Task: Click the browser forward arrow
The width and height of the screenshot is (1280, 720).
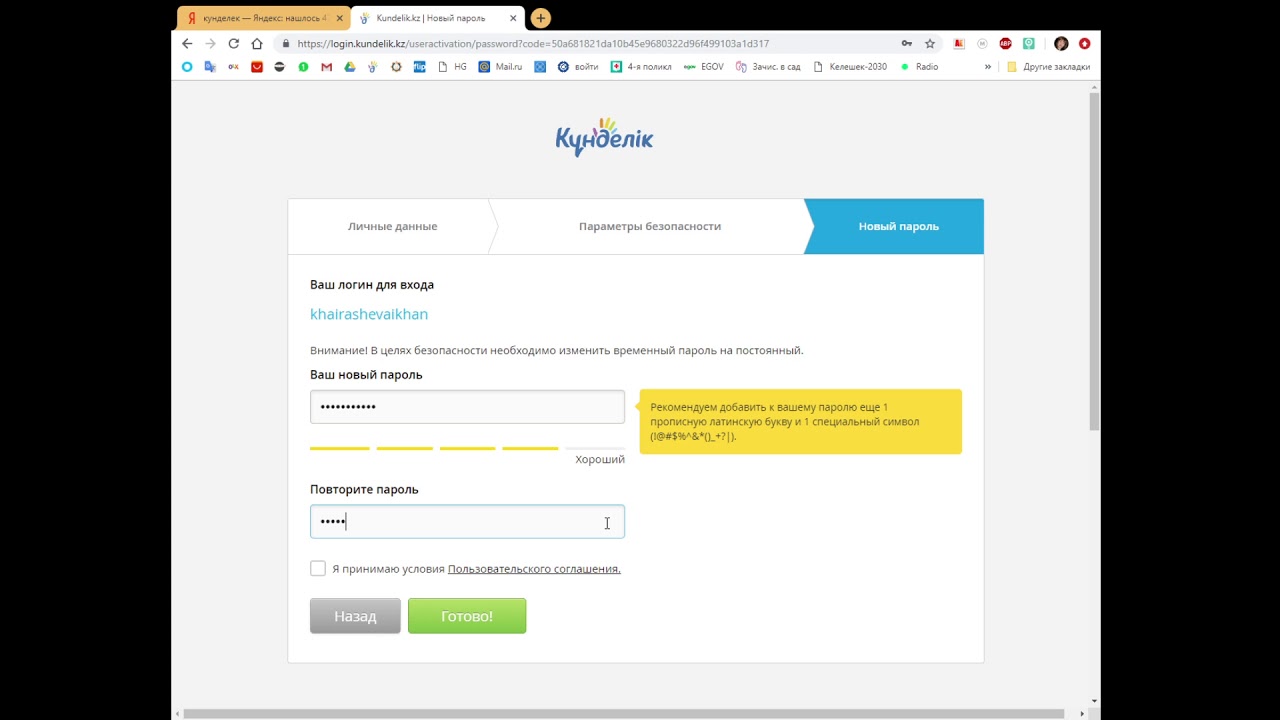Action: pos(210,44)
